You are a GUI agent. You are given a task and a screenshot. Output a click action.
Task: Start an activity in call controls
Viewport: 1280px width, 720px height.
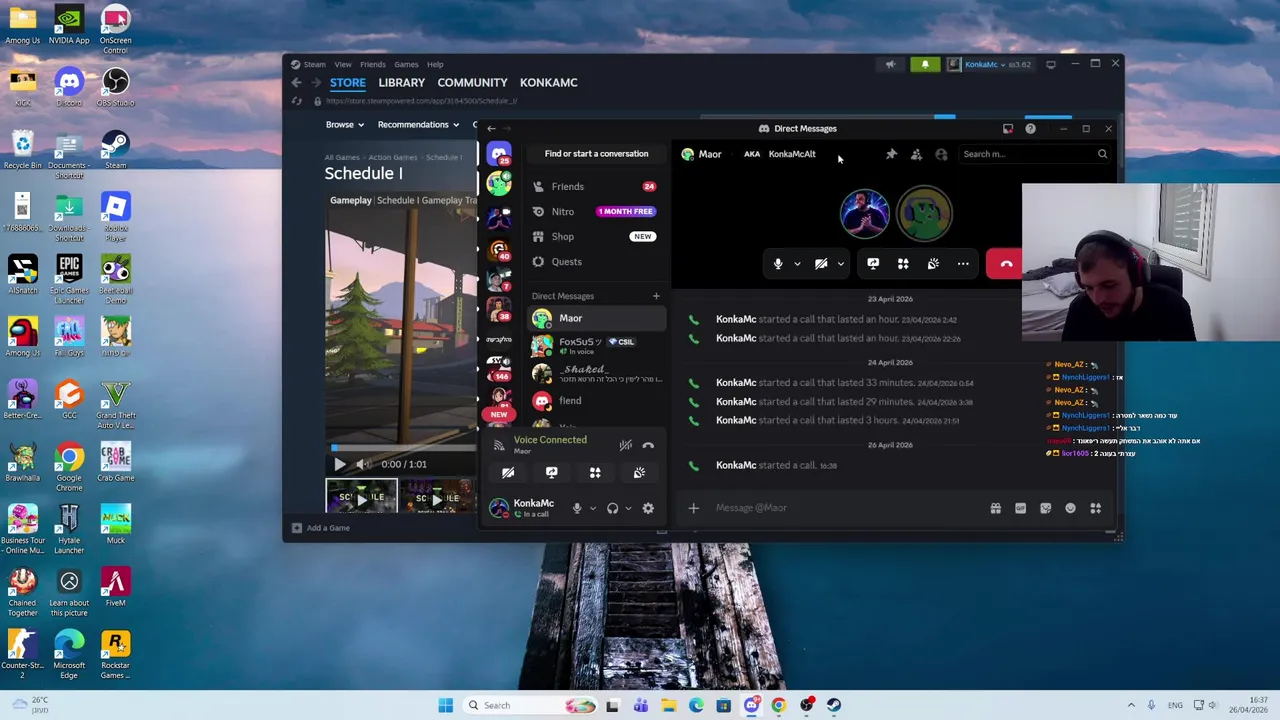(x=903, y=264)
